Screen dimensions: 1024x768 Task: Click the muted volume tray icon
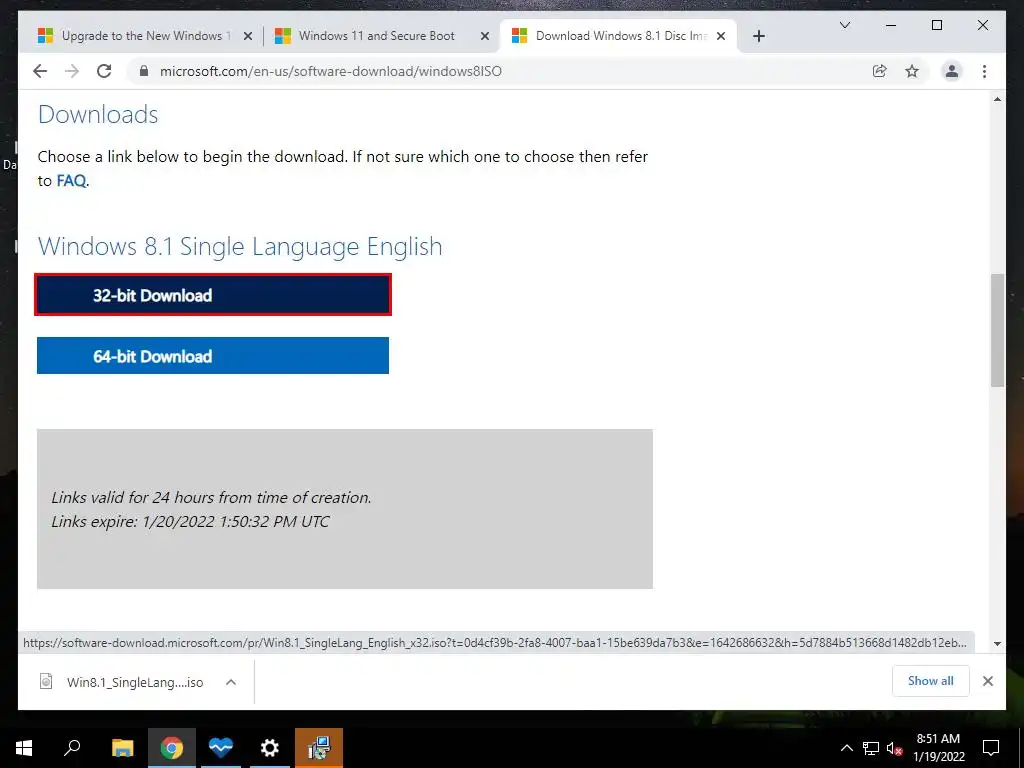point(895,748)
